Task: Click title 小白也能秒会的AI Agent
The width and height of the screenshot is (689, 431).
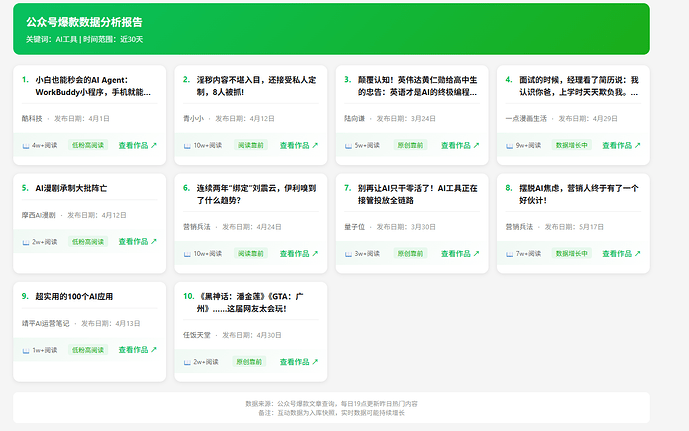Action: click(x=93, y=86)
